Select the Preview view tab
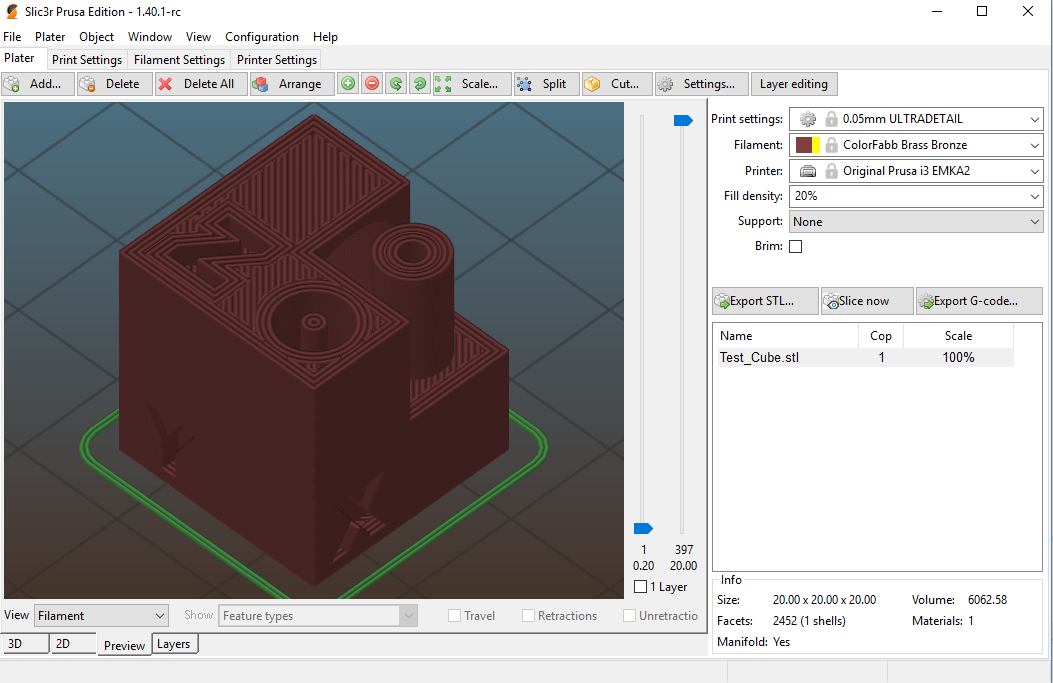 coord(124,645)
